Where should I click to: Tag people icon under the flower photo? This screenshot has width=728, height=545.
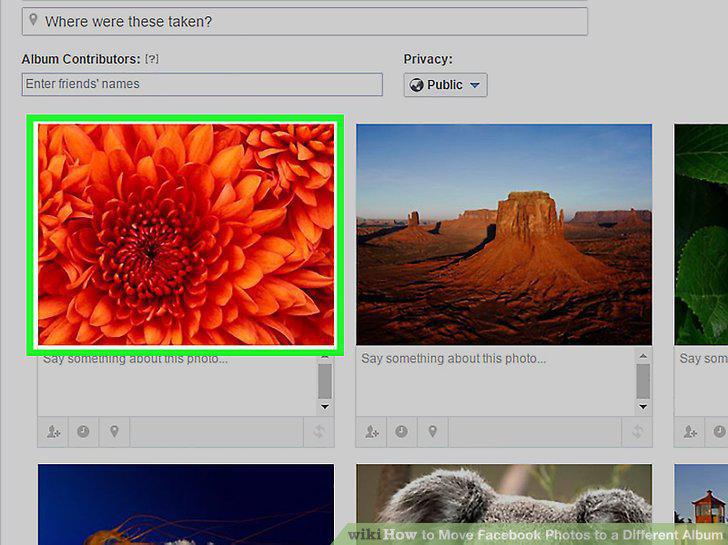point(53,432)
